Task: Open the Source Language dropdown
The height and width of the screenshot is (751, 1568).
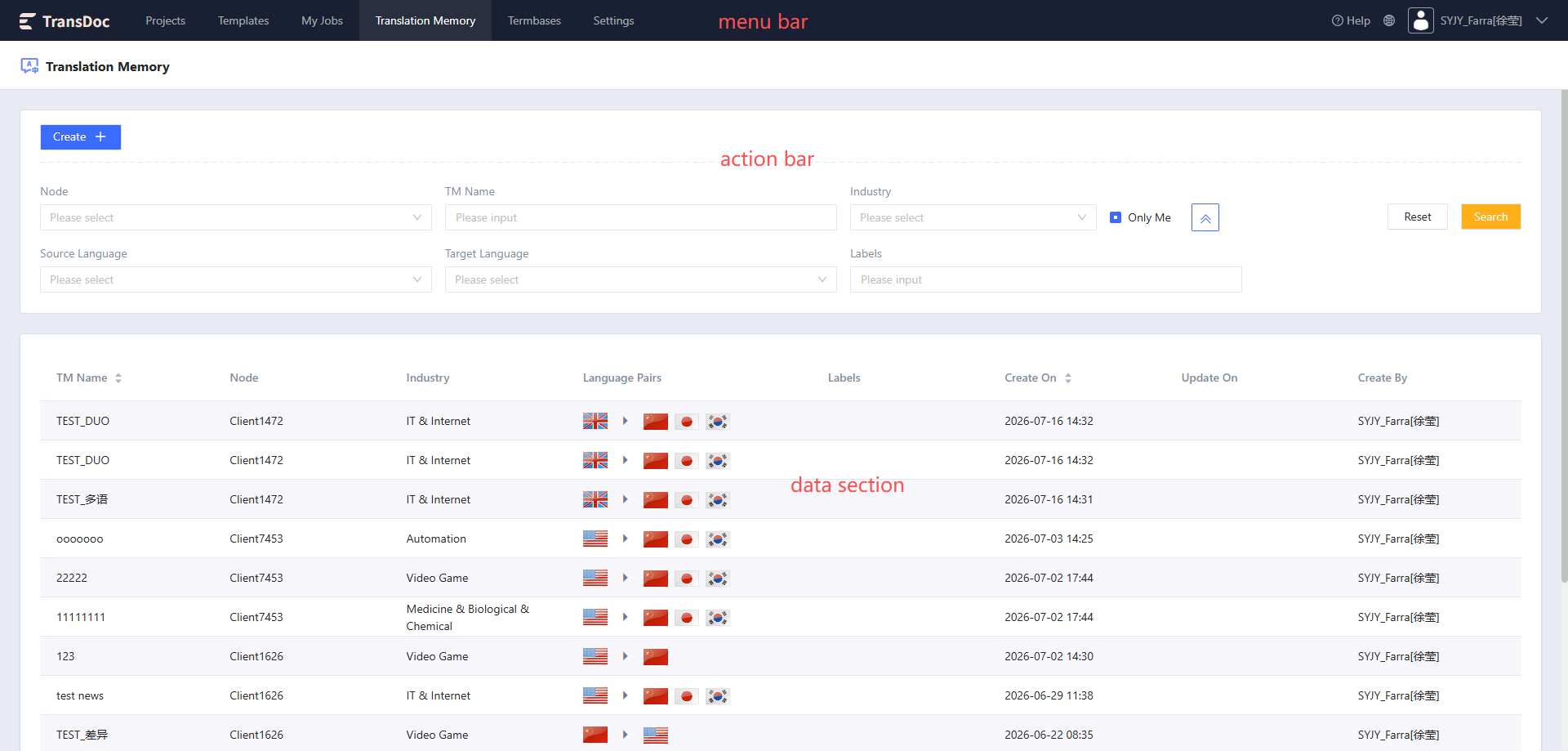Action: (236, 279)
